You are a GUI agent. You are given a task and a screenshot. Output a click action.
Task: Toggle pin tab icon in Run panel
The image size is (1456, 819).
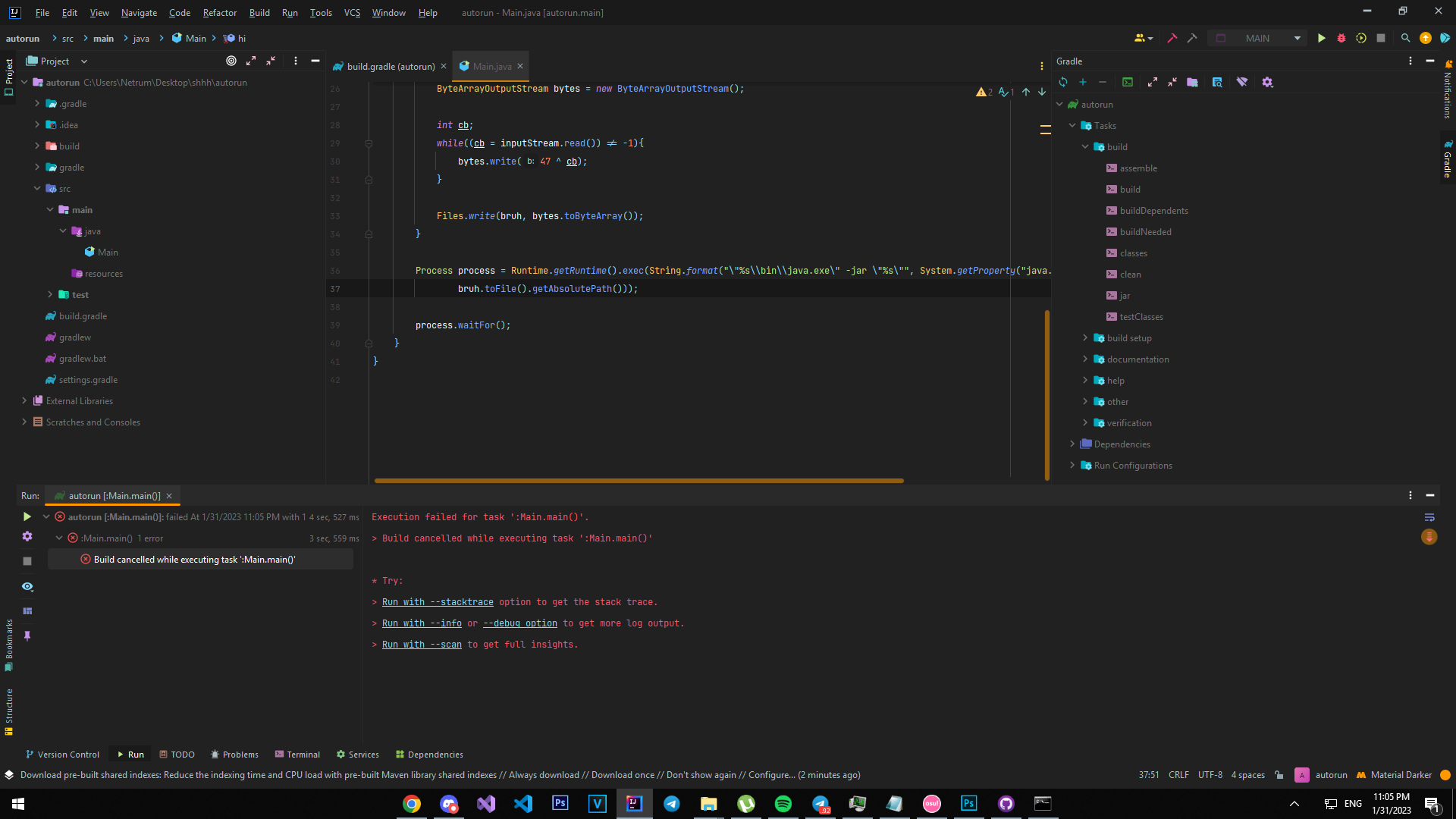tap(27, 635)
